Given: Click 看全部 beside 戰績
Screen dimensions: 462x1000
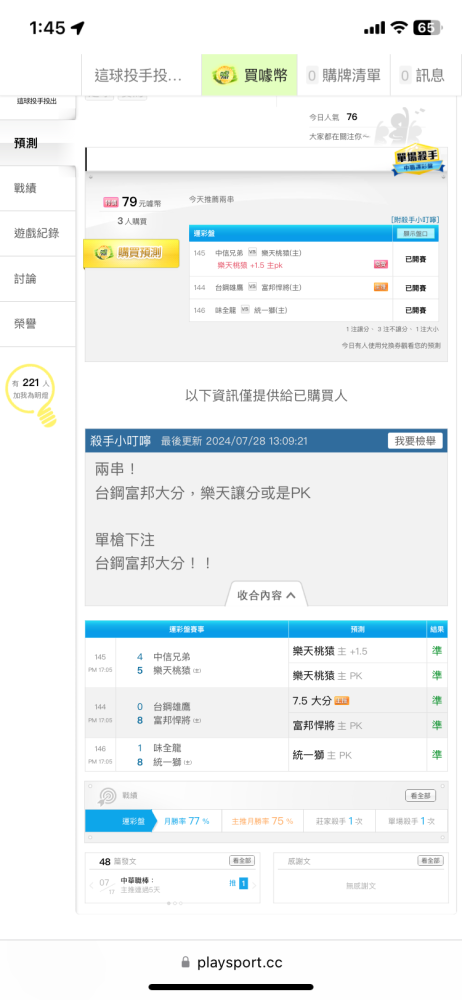Looking at the screenshot, I should click(x=421, y=795).
